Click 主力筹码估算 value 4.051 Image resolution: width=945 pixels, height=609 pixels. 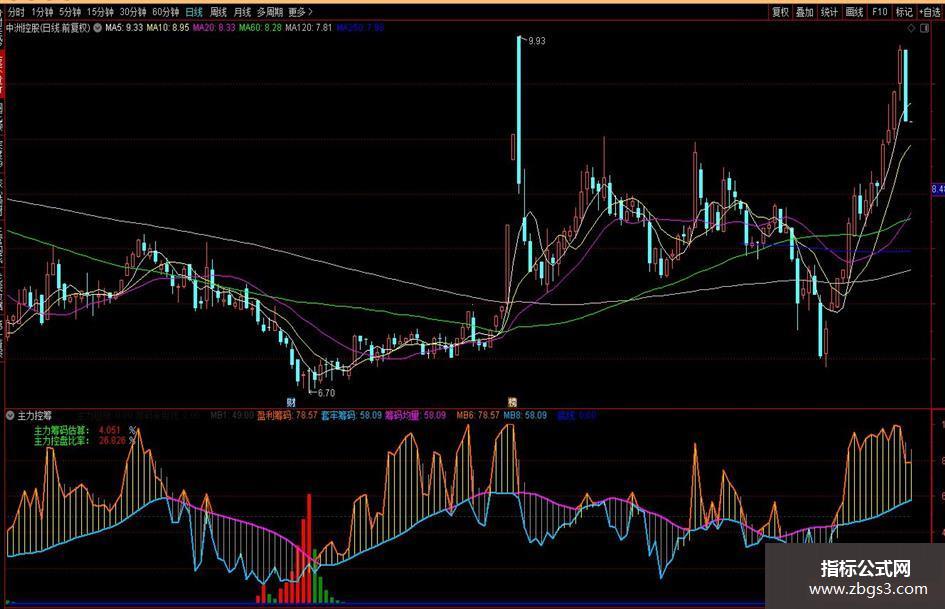110,431
